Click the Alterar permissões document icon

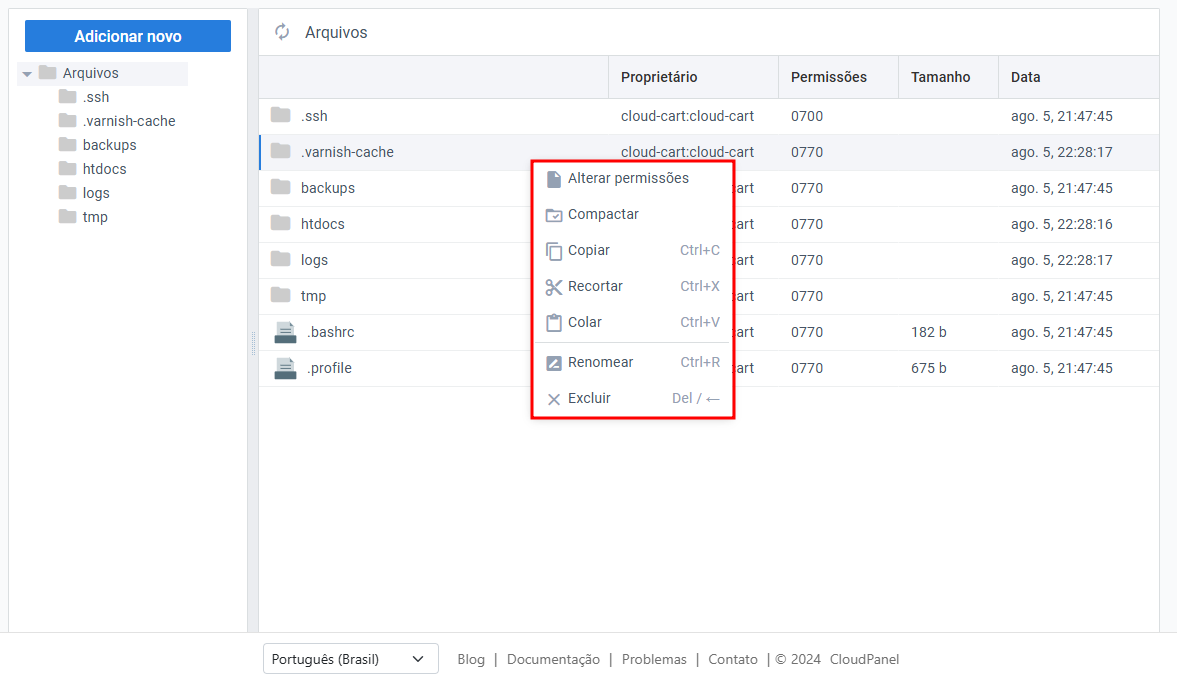coord(554,179)
